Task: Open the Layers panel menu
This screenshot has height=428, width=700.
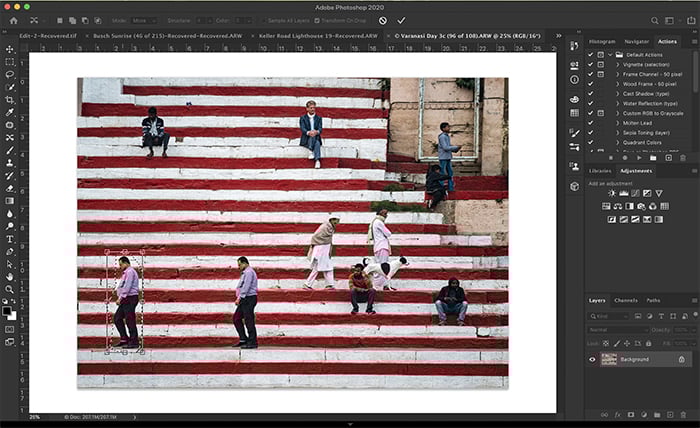Action: pos(694,300)
